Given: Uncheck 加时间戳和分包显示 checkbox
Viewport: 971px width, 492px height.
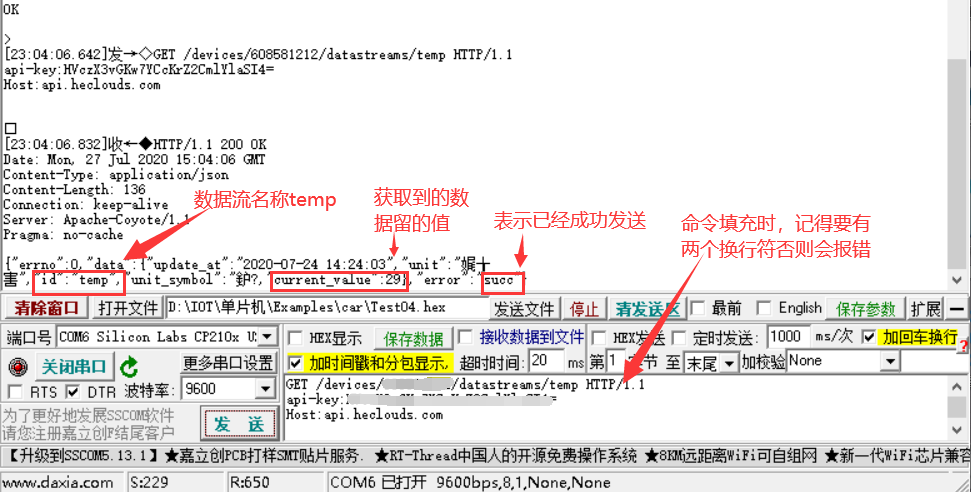Looking at the screenshot, I should click(x=295, y=362).
